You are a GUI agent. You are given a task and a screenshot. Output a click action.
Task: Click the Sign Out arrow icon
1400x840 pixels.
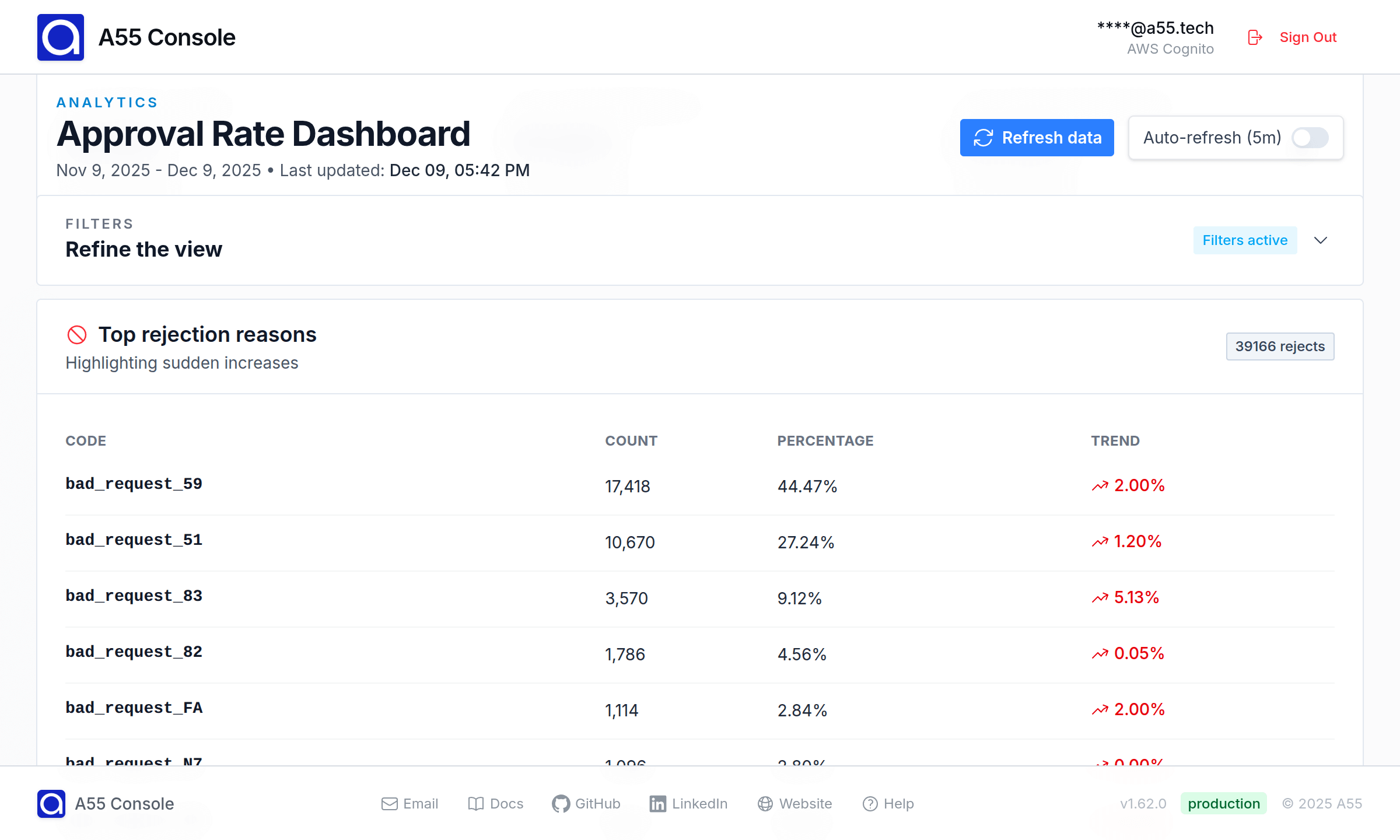1255,37
